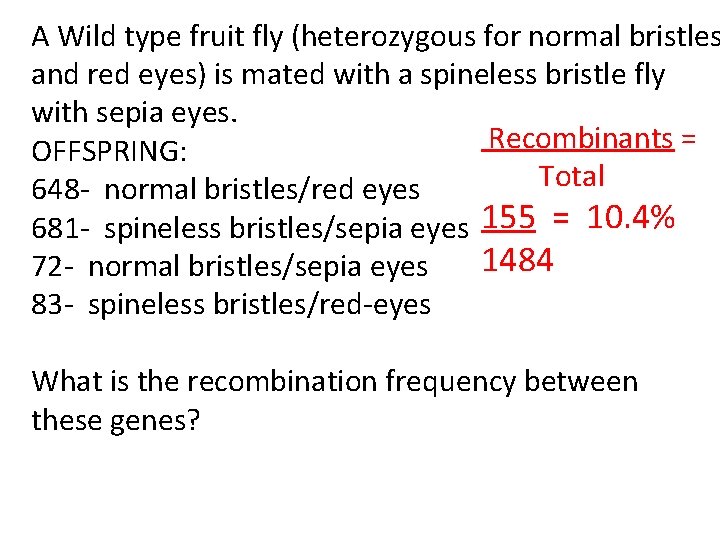
Task: Click the denominator 1484
Action: [517, 261]
